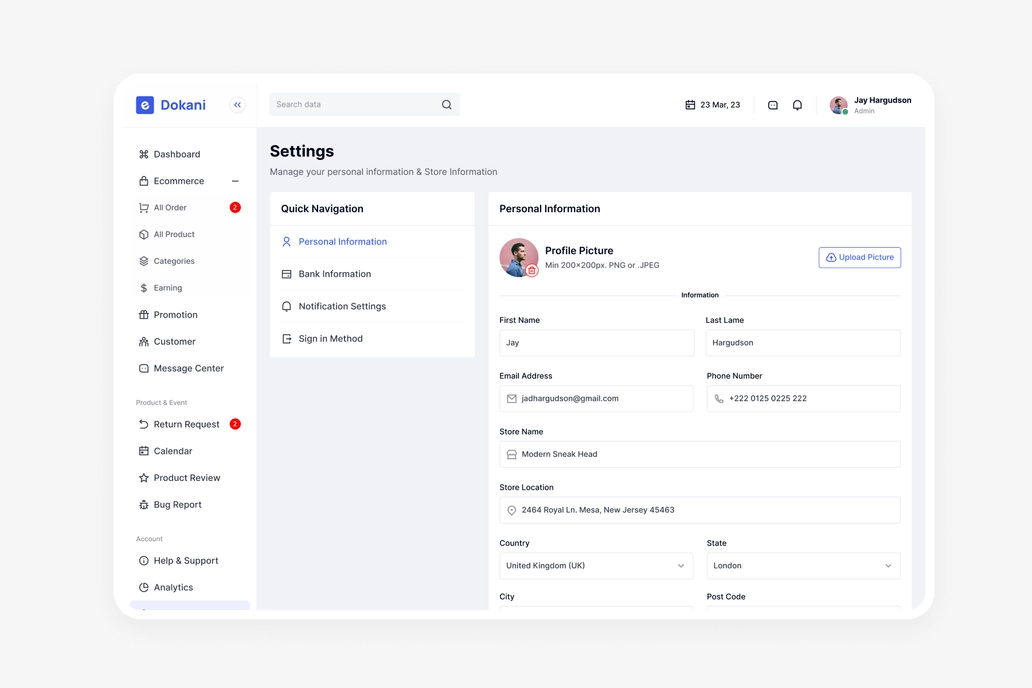
Task: Open notifications bell in top bar
Action: [797, 105]
